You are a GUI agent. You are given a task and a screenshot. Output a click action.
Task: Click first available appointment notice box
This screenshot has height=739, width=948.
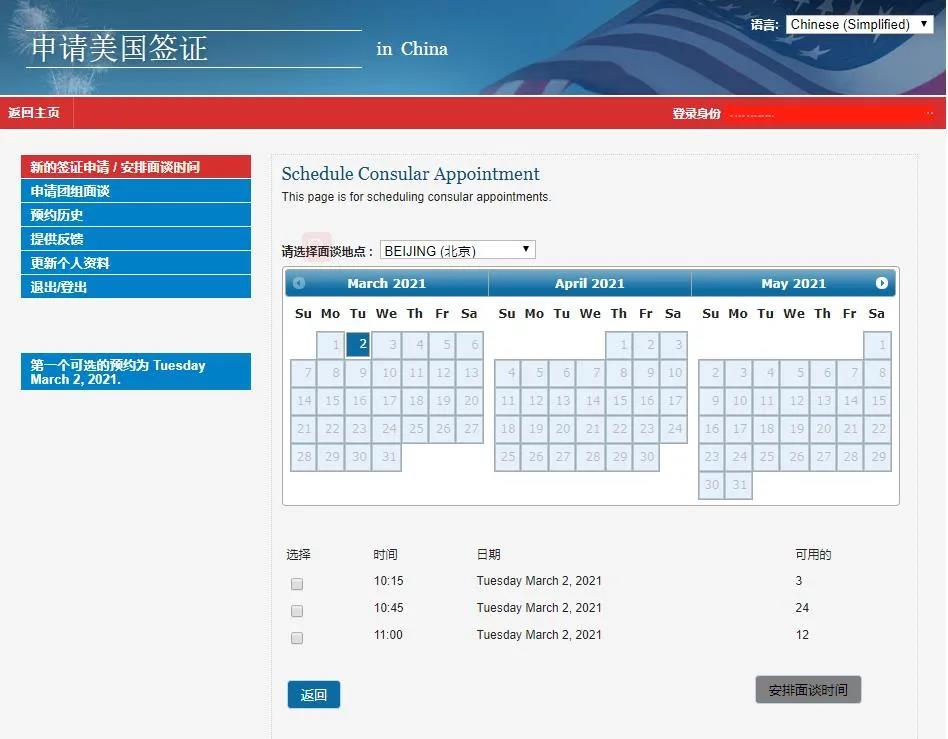[x=136, y=371]
